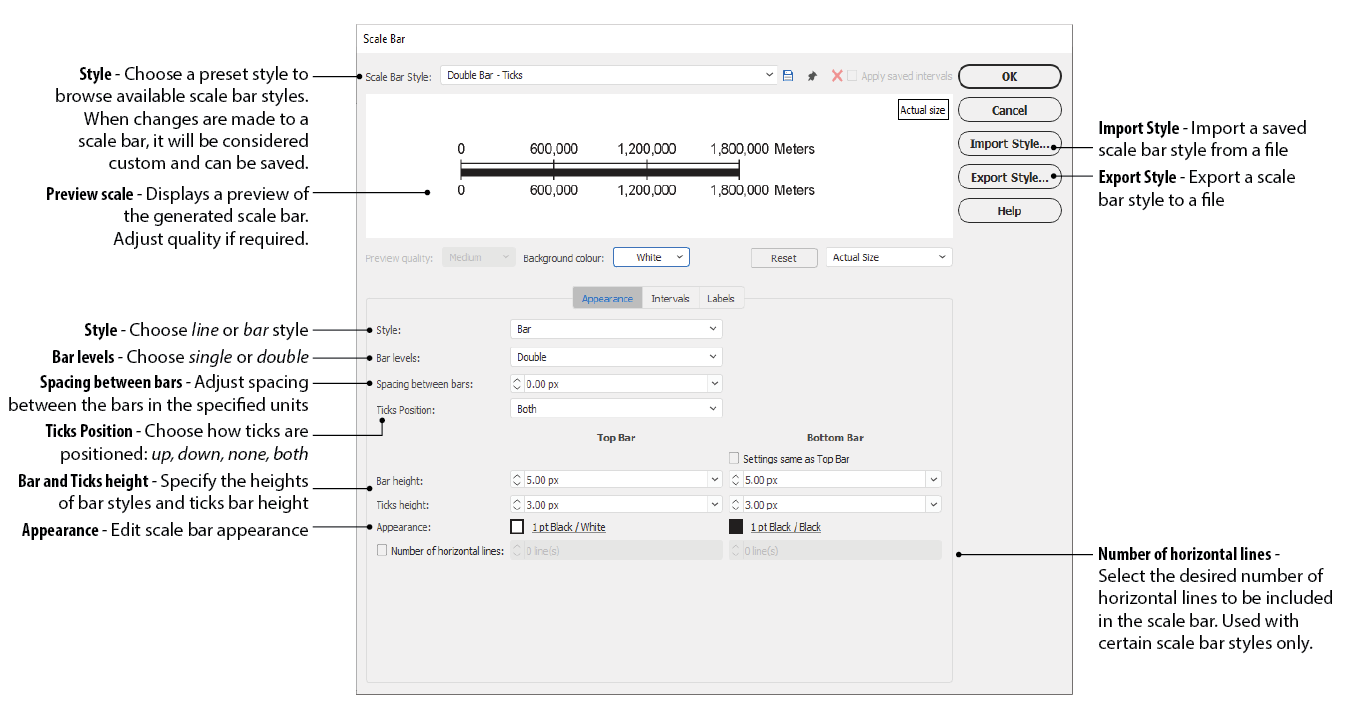This screenshot has height=721, width=1352.
Task: Click the Top Bar height spinner arrows
Action: pyautogui.click(x=517, y=480)
